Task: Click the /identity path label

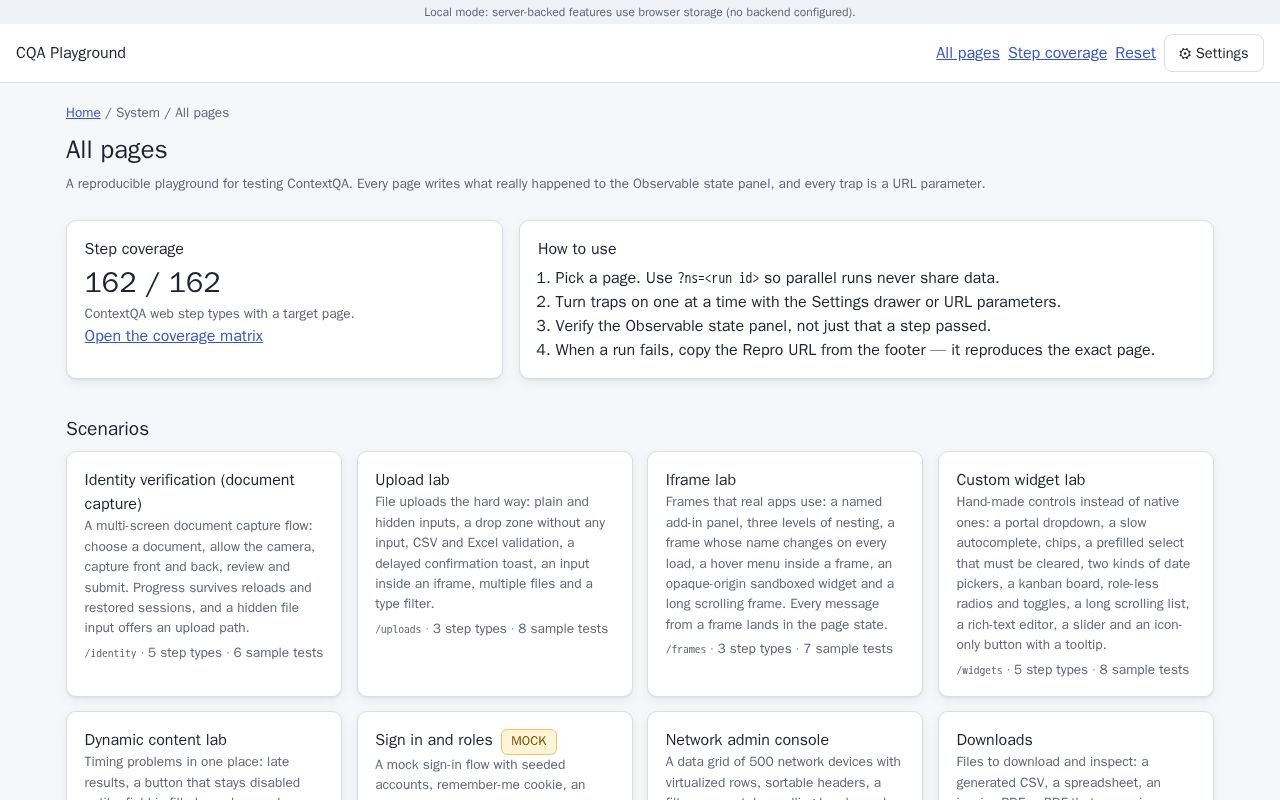Action: point(110,653)
